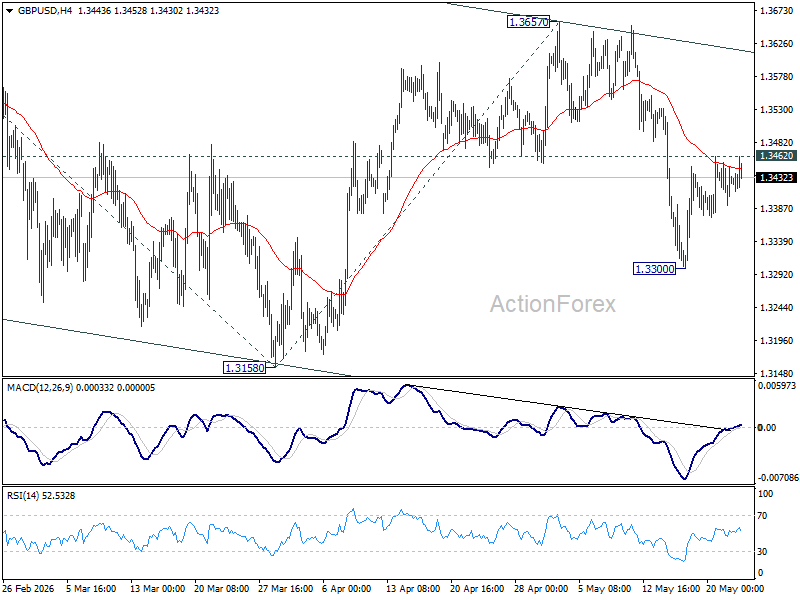Viewport: 800px width, 600px height.
Task: Click the 1.31480 price axis value
Action: 777,373
